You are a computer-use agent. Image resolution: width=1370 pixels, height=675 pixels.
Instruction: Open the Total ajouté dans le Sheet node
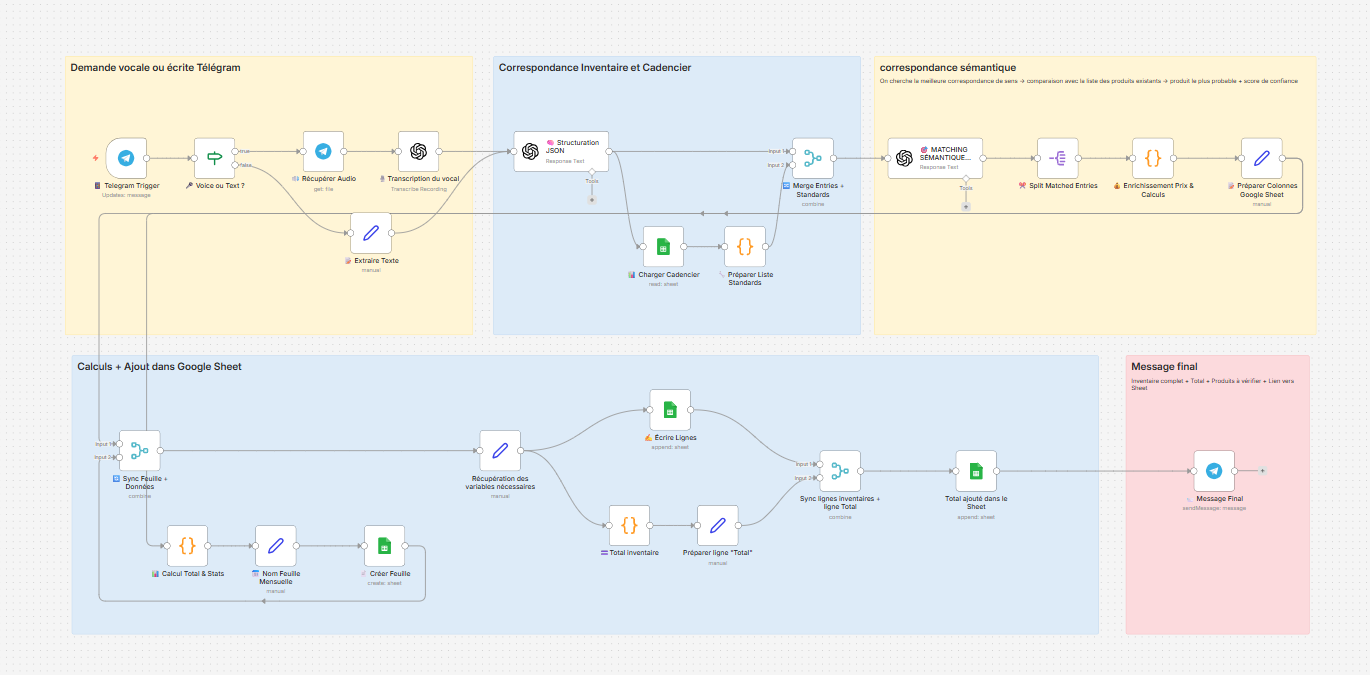coord(976,471)
